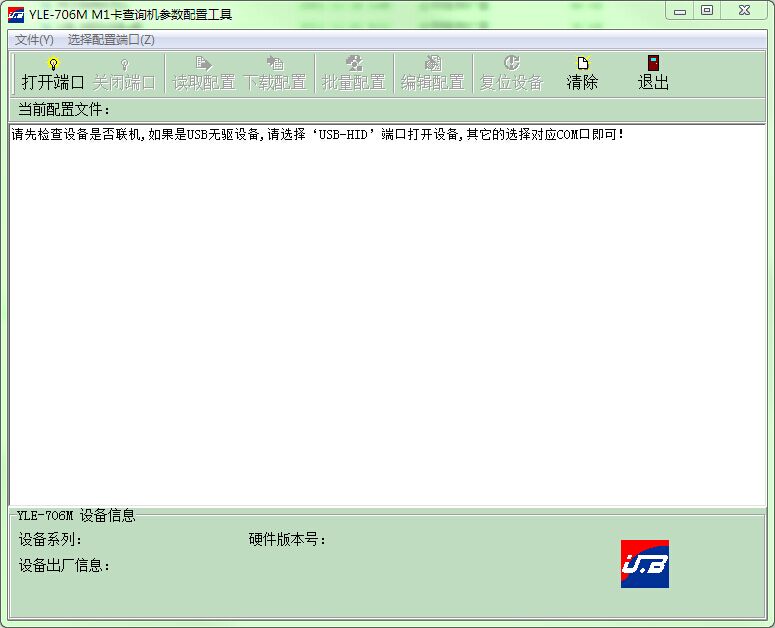Click the red and blue logo image
The width and height of the screenshot is (775, 628).
(x=644, y=564)
